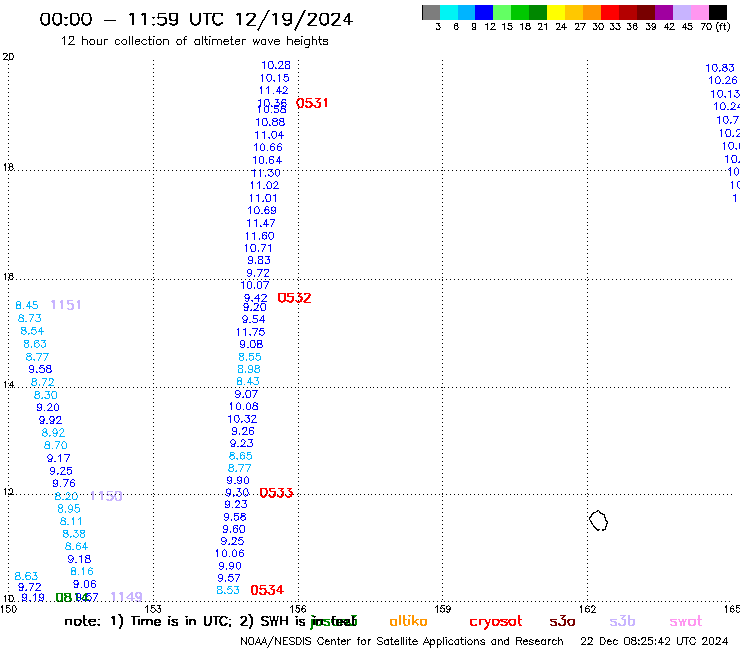Click the lavender 1151 time label

[x=66, y=305]
